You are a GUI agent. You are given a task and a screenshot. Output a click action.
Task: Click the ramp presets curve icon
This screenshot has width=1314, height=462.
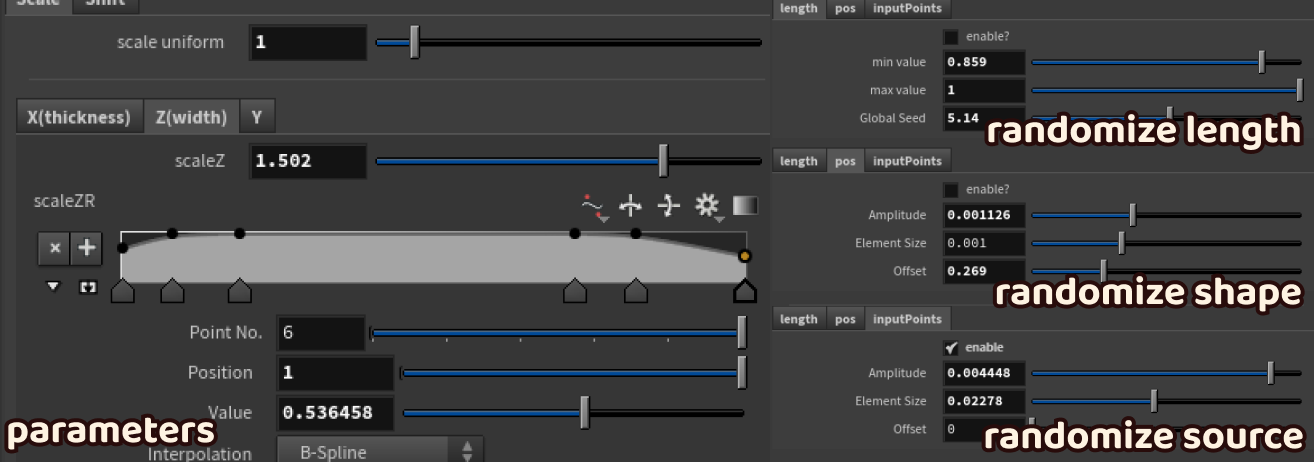point(594,206)
